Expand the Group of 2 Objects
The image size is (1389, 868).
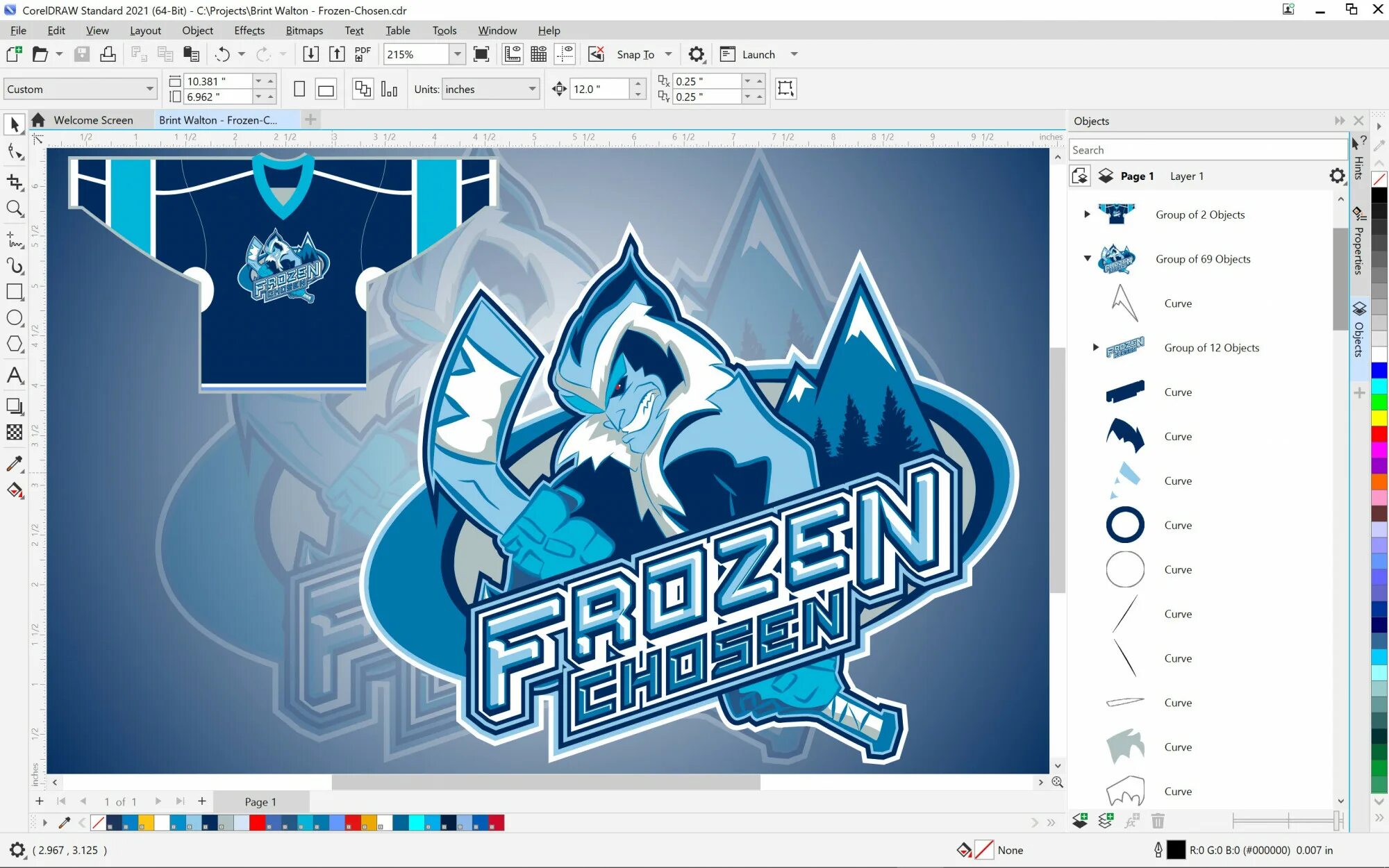coord(1087,215)
